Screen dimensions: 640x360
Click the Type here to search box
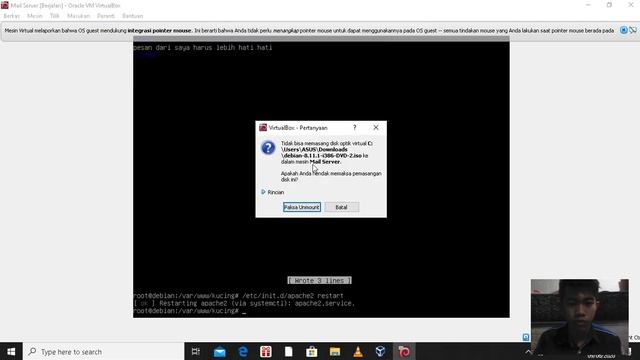pyautogui.click(x=104, y=351)
